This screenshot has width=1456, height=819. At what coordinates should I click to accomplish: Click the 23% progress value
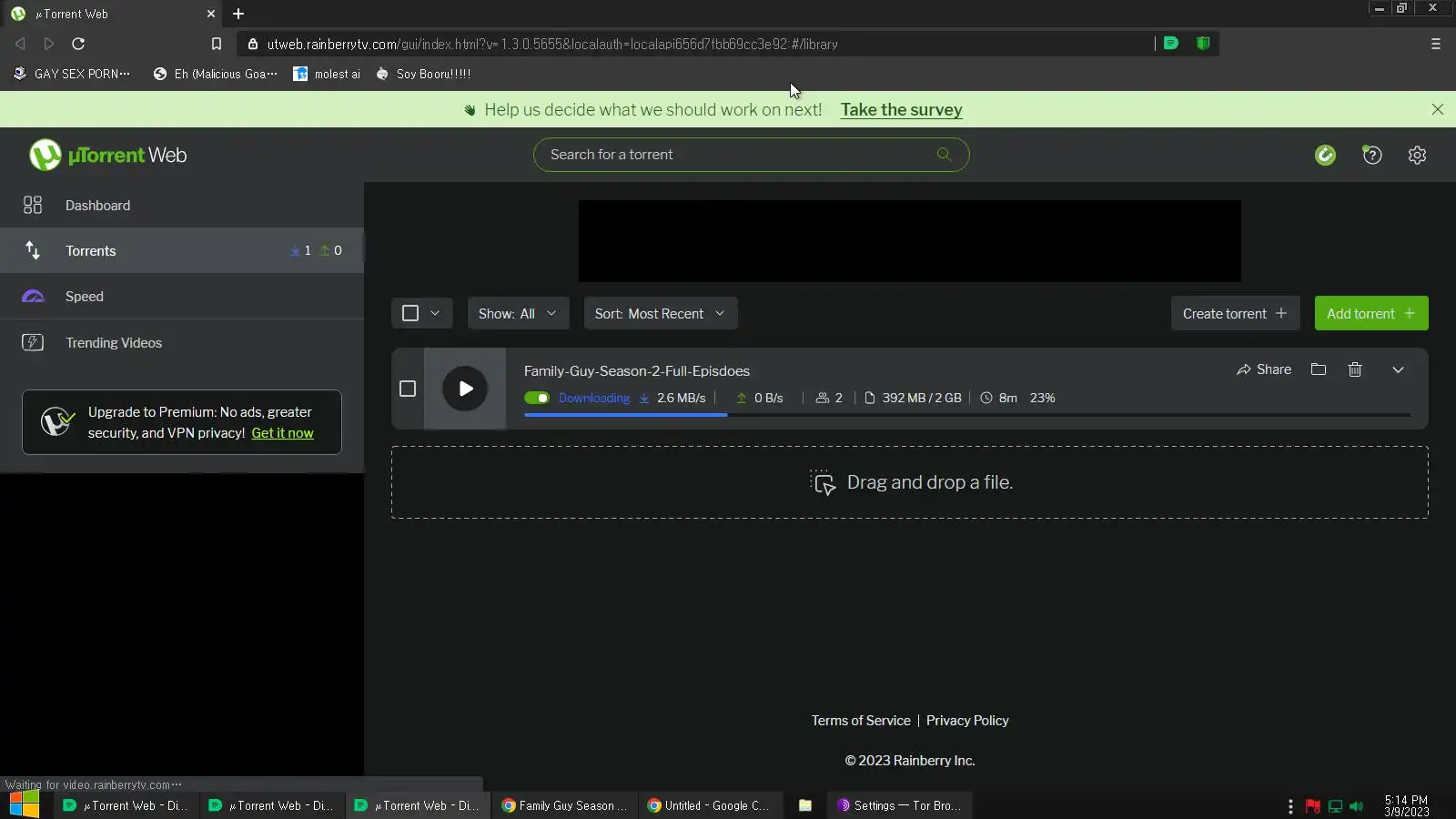[x=1042, y=398]
